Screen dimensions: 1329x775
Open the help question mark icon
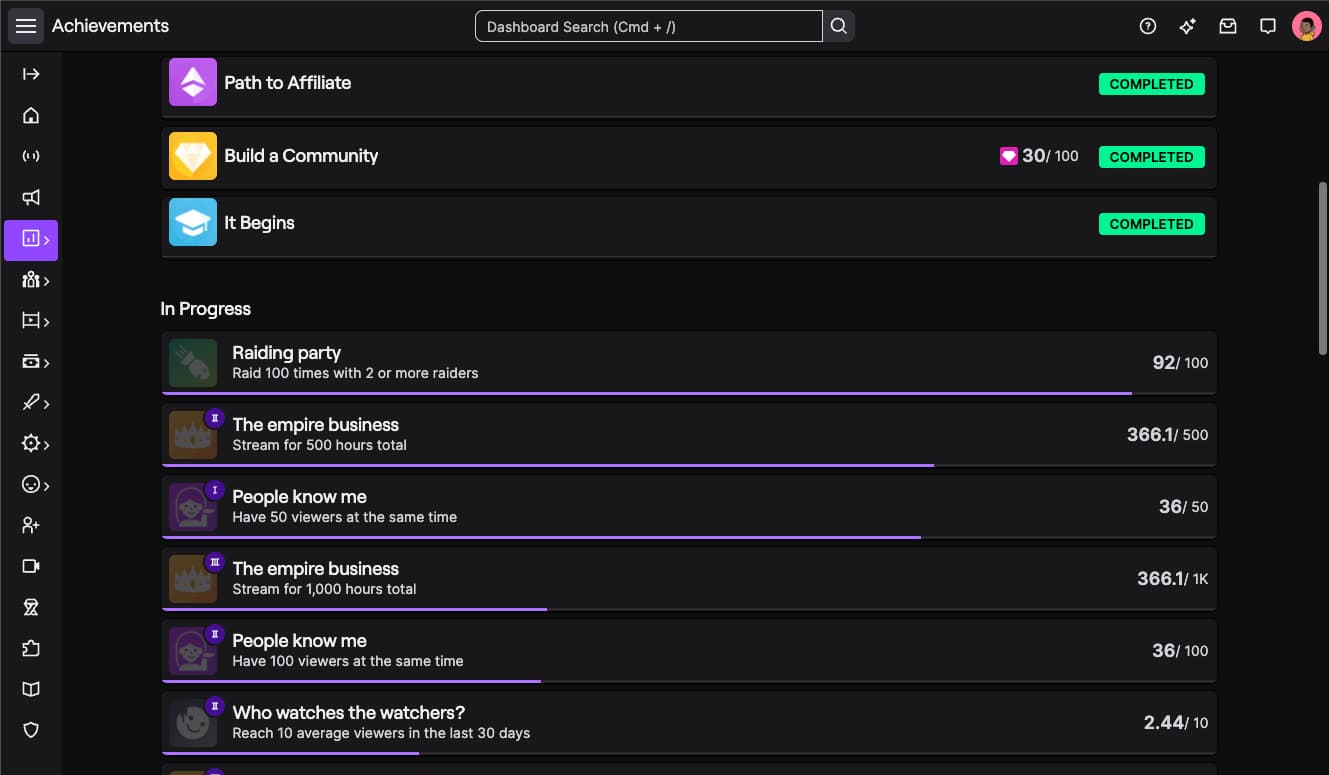click(1148, 27)
